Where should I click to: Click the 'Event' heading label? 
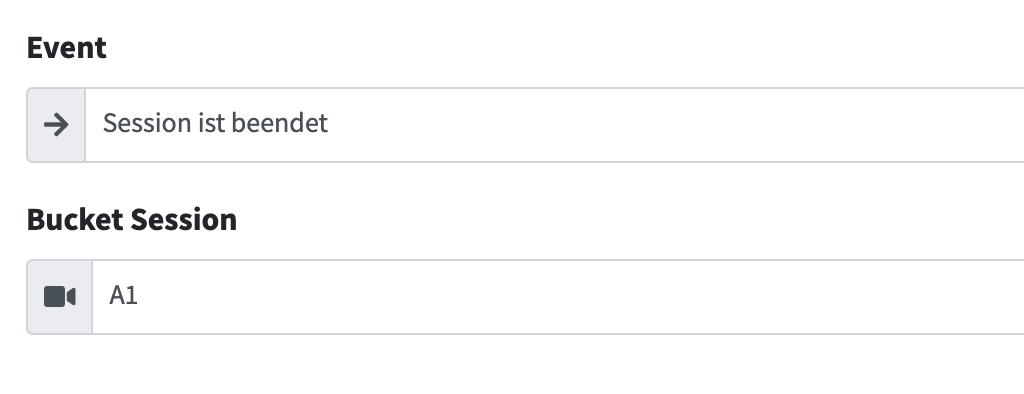point(67,48)
